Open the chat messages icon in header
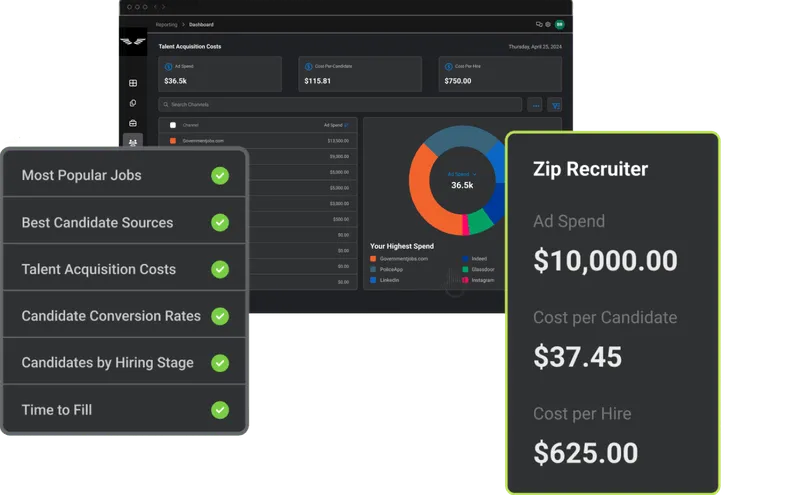 coord(539,24)
